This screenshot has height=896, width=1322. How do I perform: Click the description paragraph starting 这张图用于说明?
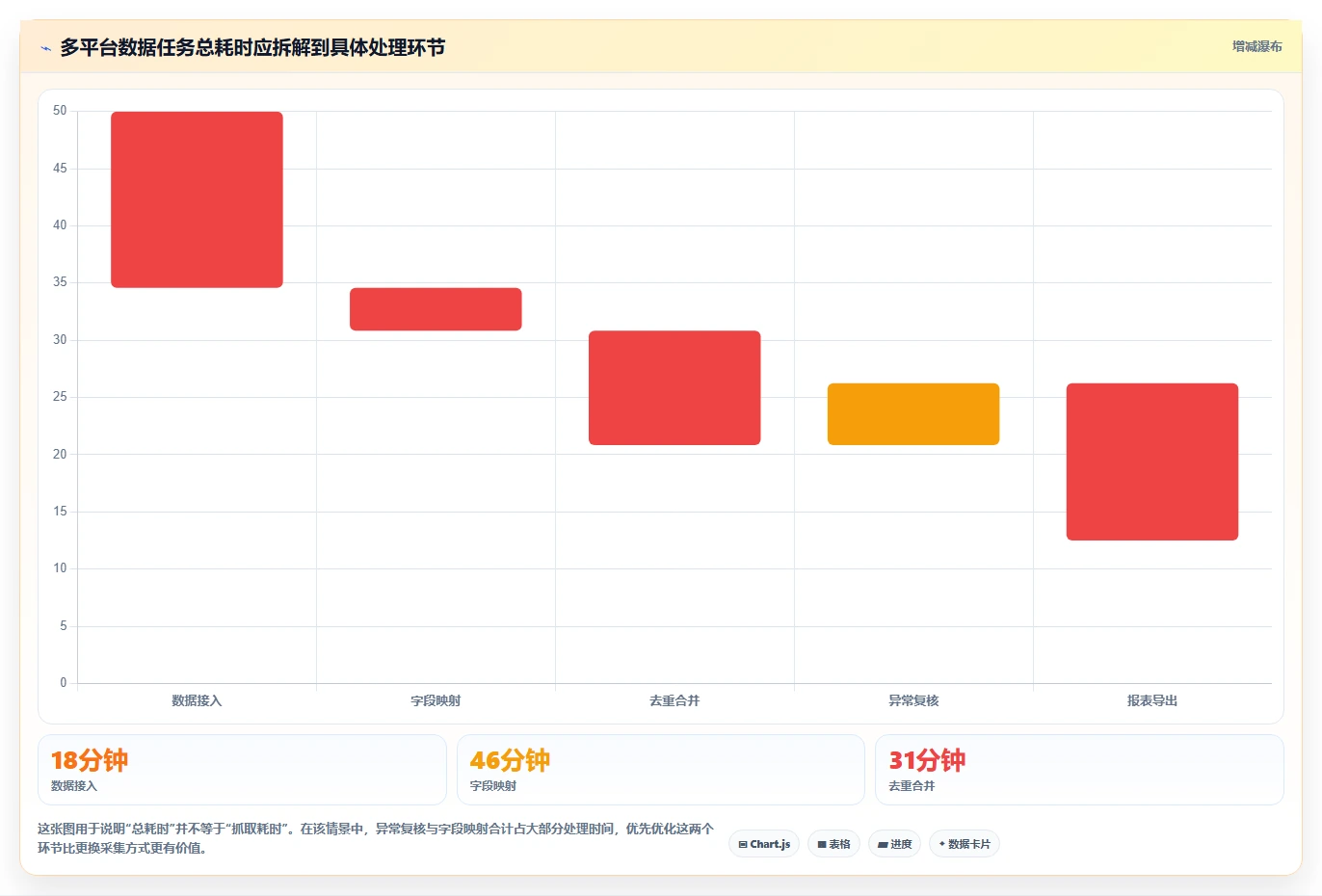click(376, 838)
